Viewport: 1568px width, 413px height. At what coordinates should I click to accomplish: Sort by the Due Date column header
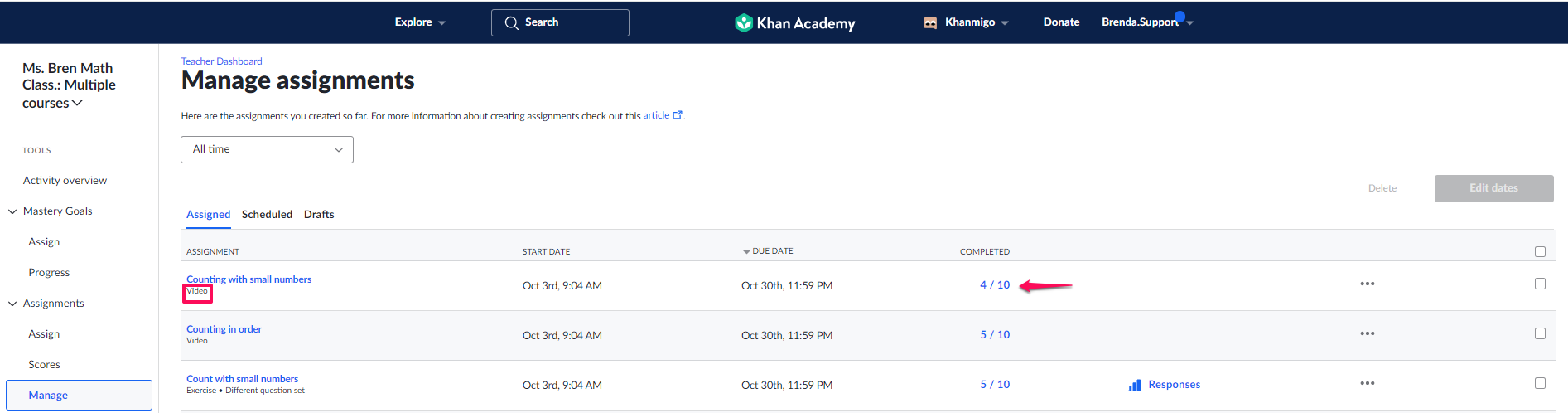pos(771,250)
